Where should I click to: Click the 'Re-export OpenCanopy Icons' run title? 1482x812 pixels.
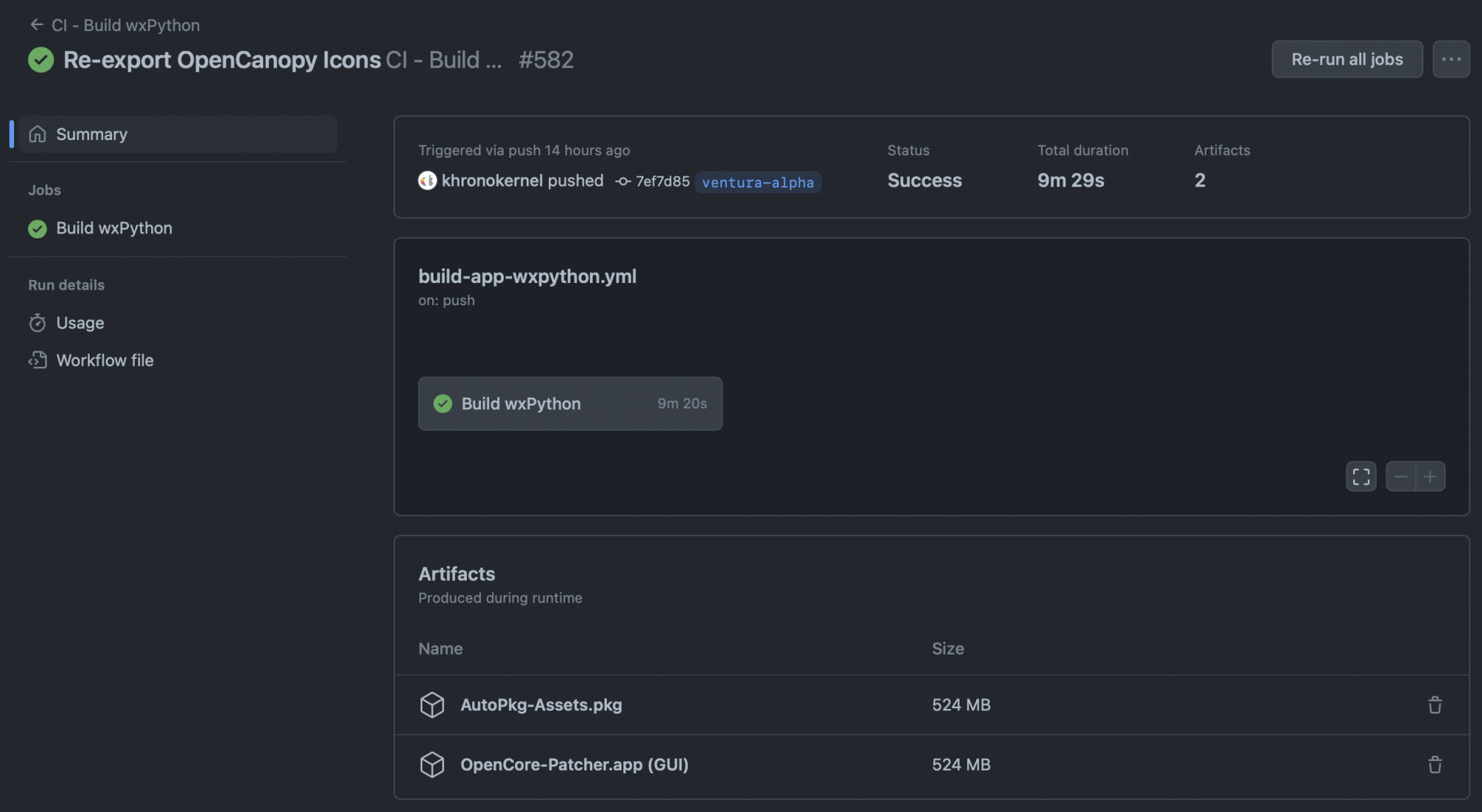(x=222, y=60)
